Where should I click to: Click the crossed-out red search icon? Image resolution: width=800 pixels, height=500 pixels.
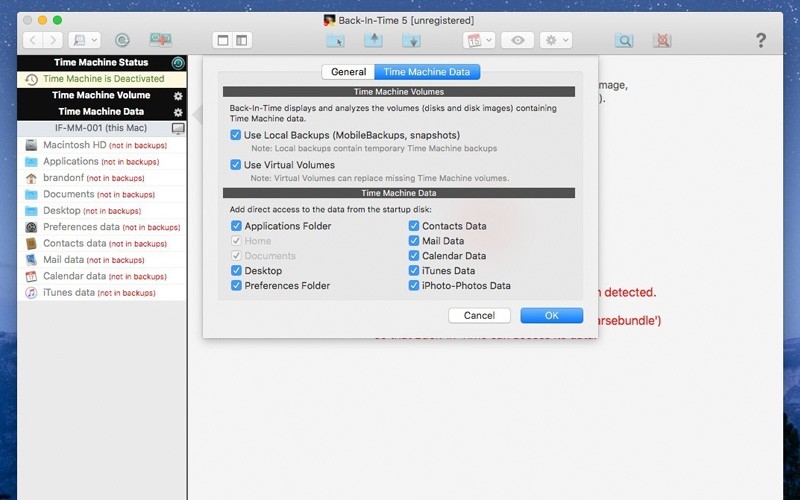pyautogui.click(x=662, y=40)
